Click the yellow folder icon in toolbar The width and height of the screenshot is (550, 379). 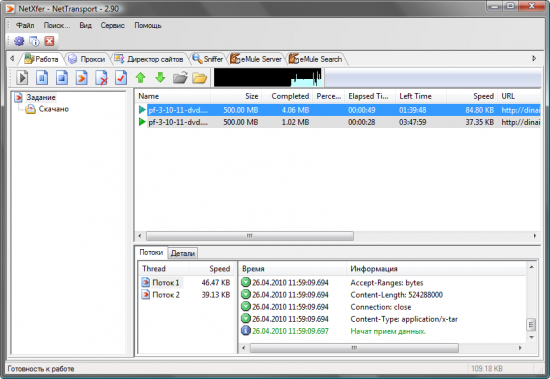point(200,78)
